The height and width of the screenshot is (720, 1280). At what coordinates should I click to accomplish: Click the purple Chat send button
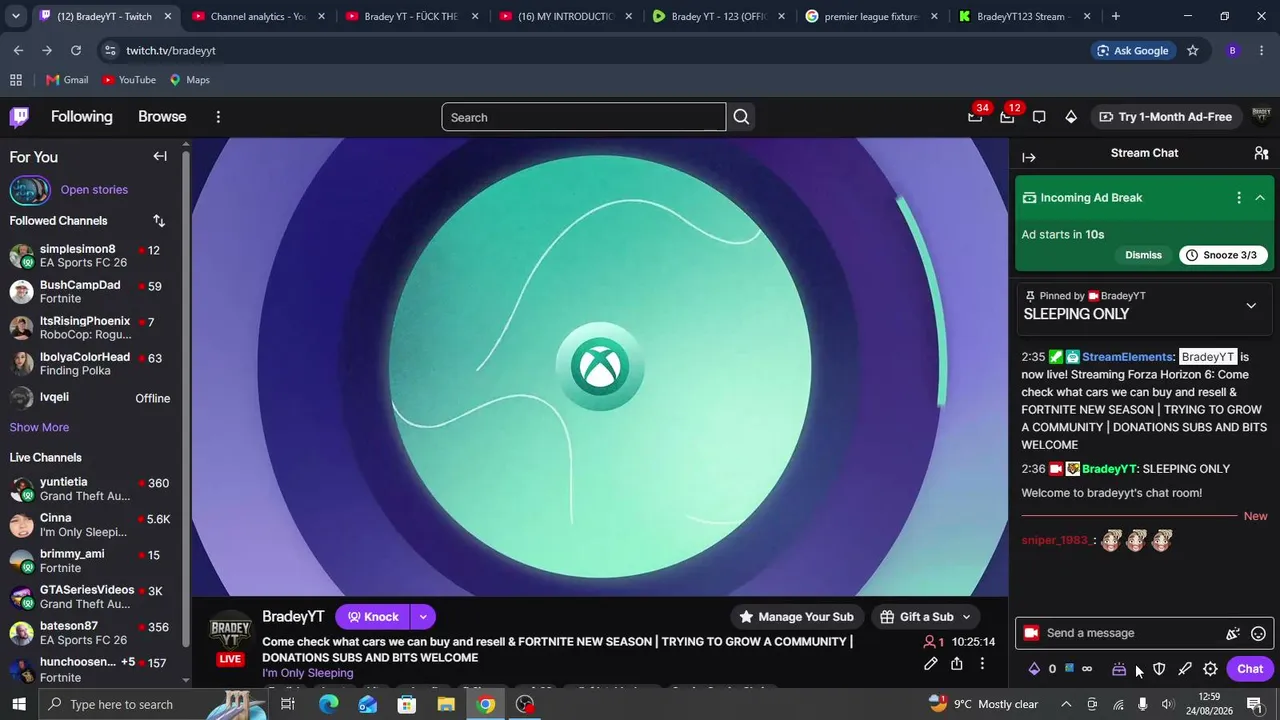point(1250,669)
